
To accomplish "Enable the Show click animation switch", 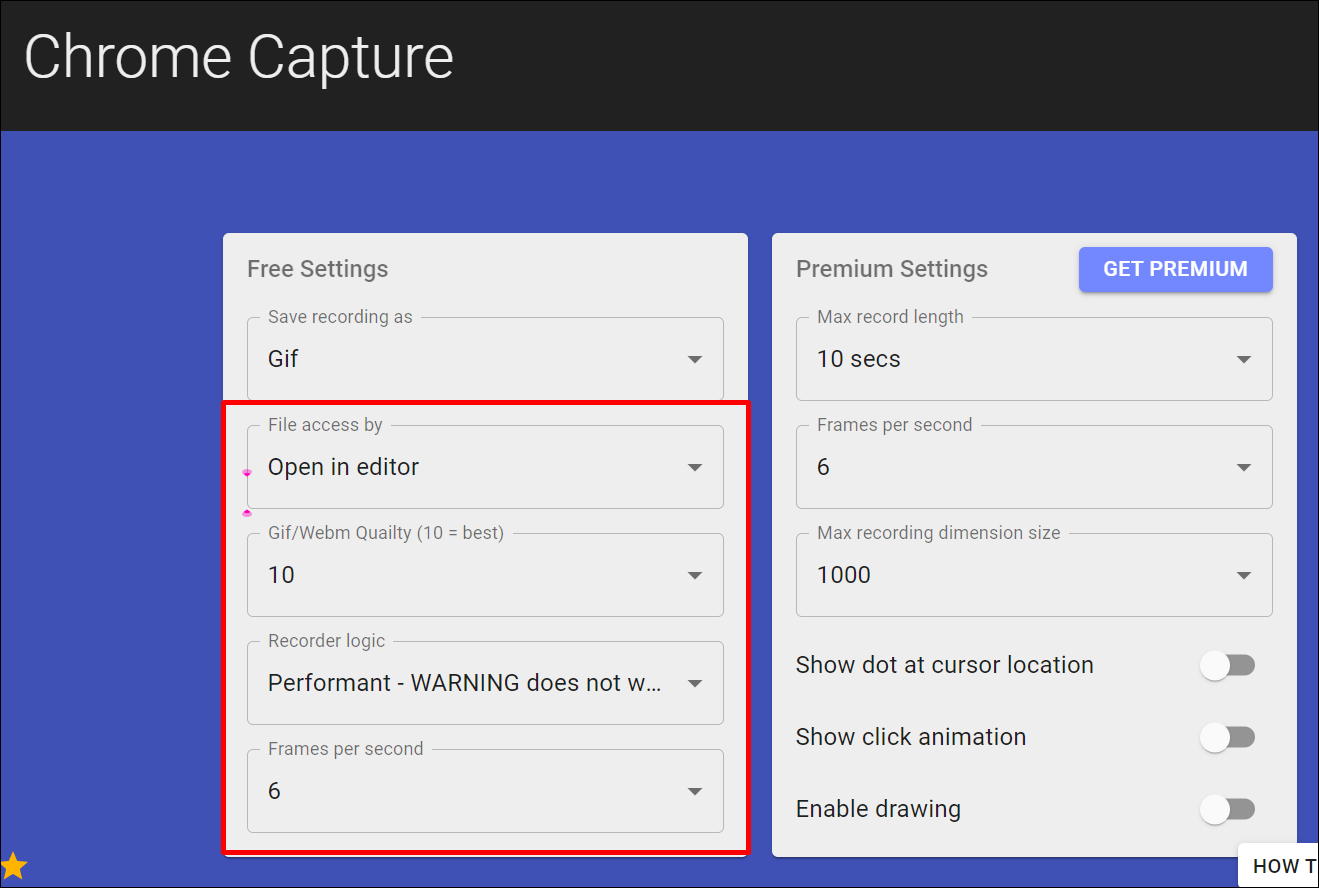I will (x=1227, y=737).
